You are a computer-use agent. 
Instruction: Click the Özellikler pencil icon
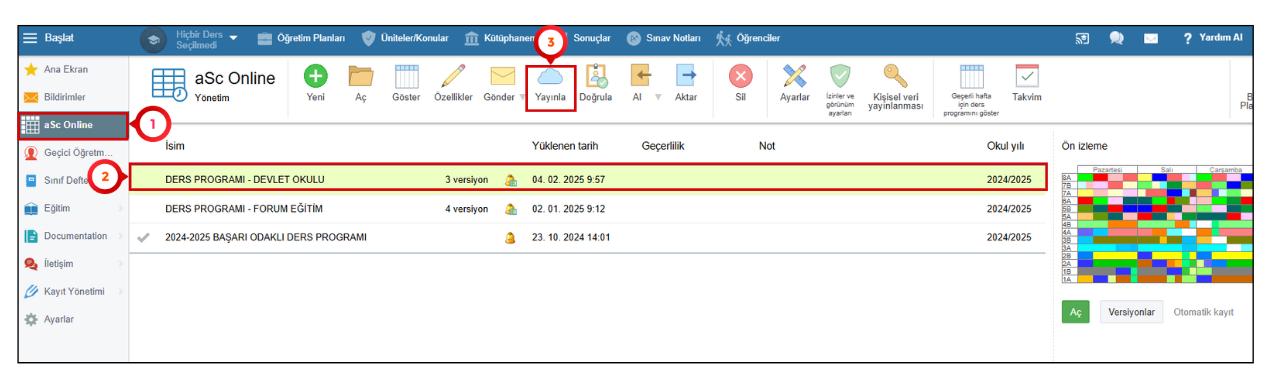(453, 76)
